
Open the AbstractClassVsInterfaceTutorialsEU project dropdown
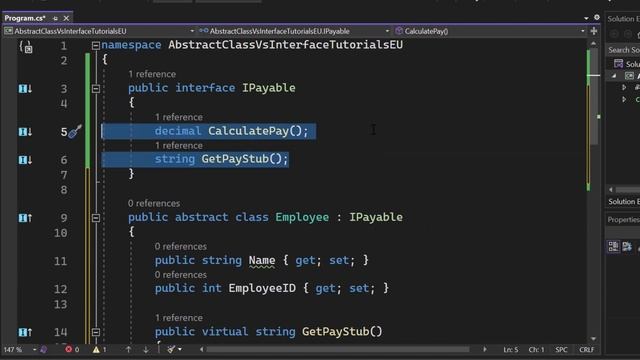coord(99,31)
